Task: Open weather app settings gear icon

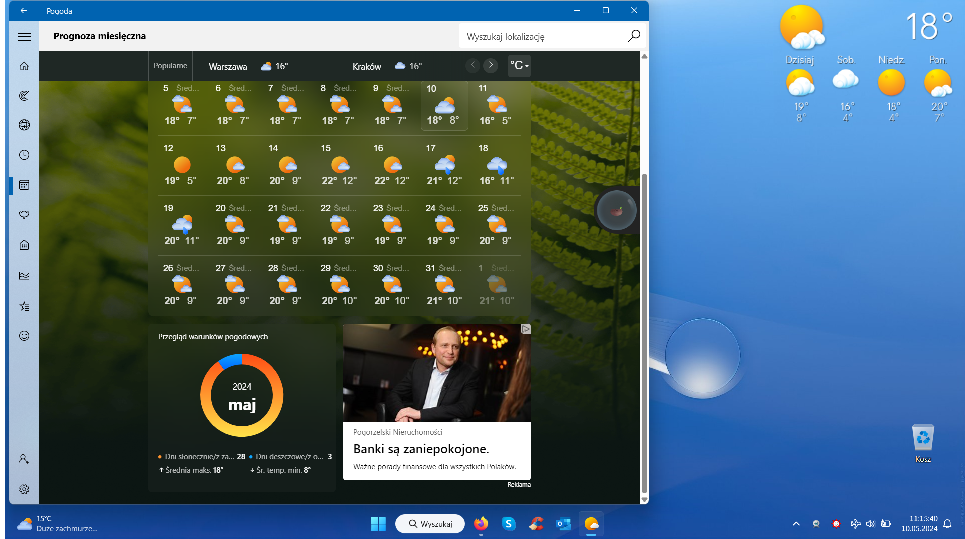Action: [x=24, y=489]
